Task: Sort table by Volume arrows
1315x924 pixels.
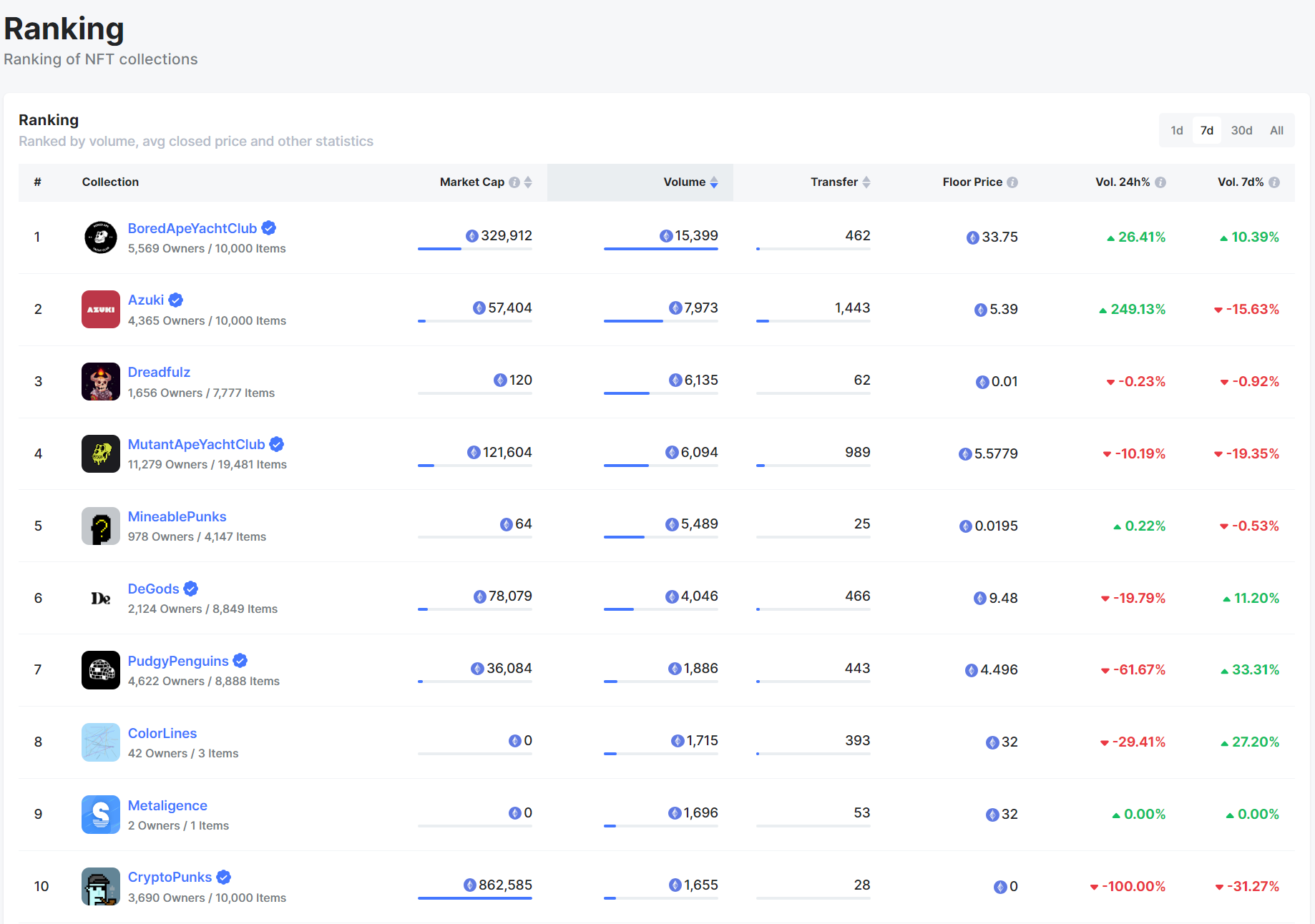Action: (714, 182)
